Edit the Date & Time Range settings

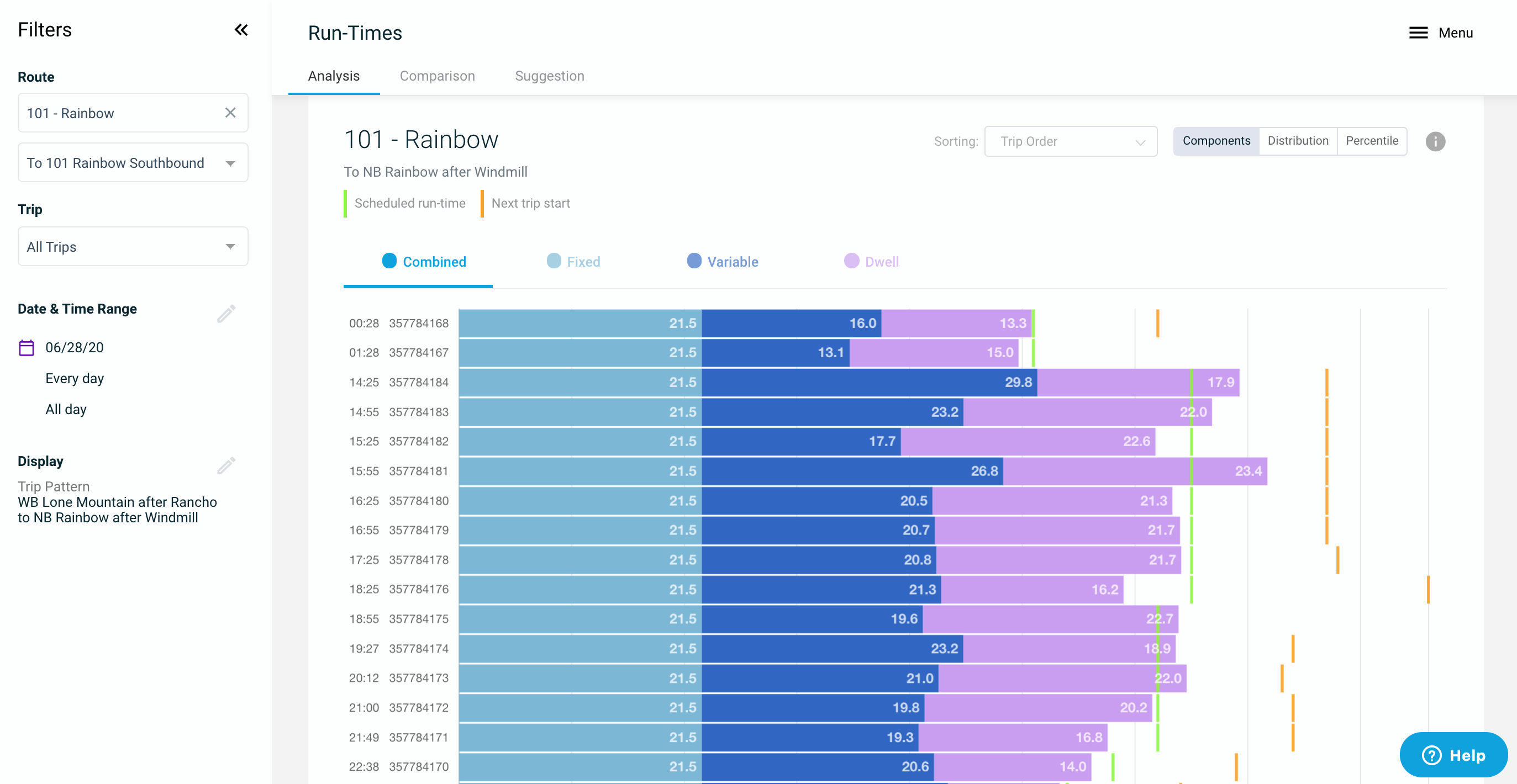(226, 314)
